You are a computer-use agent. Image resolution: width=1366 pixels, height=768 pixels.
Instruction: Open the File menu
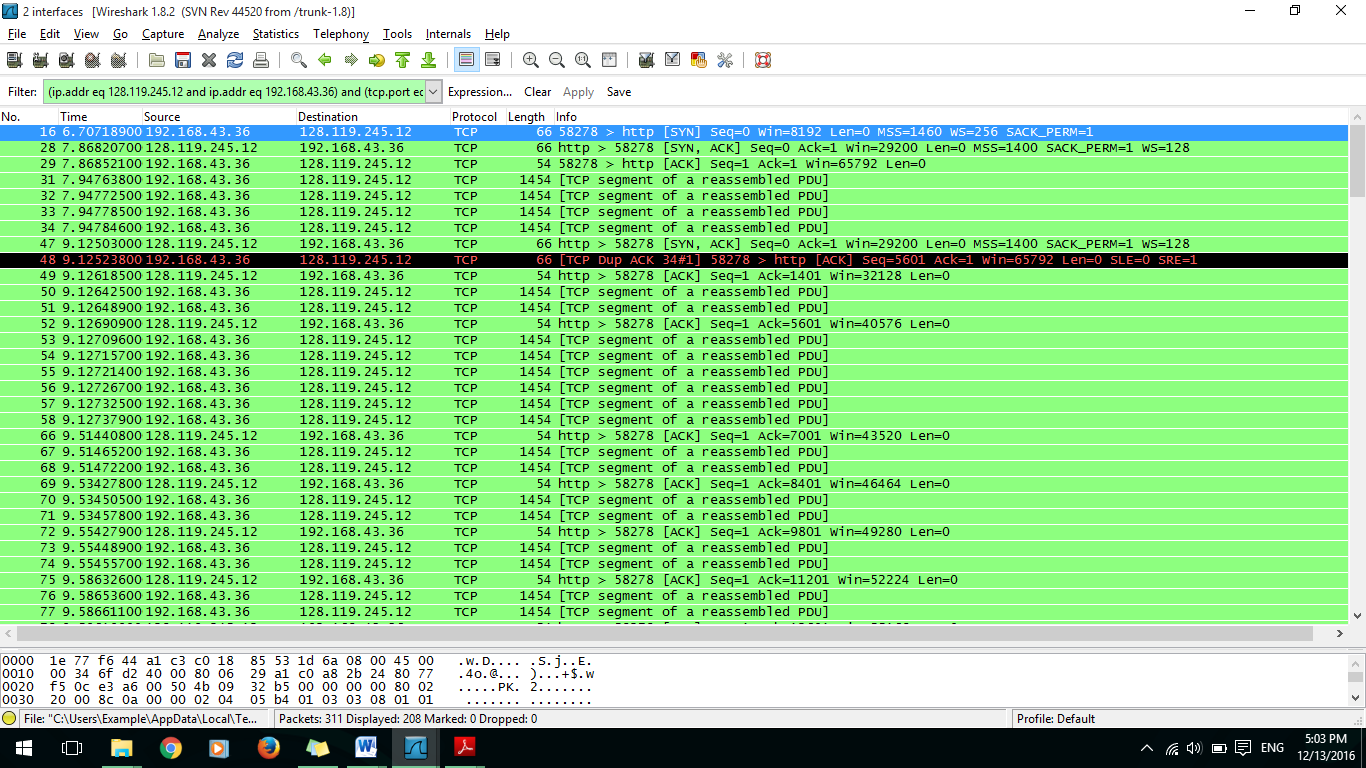(17, 34)
